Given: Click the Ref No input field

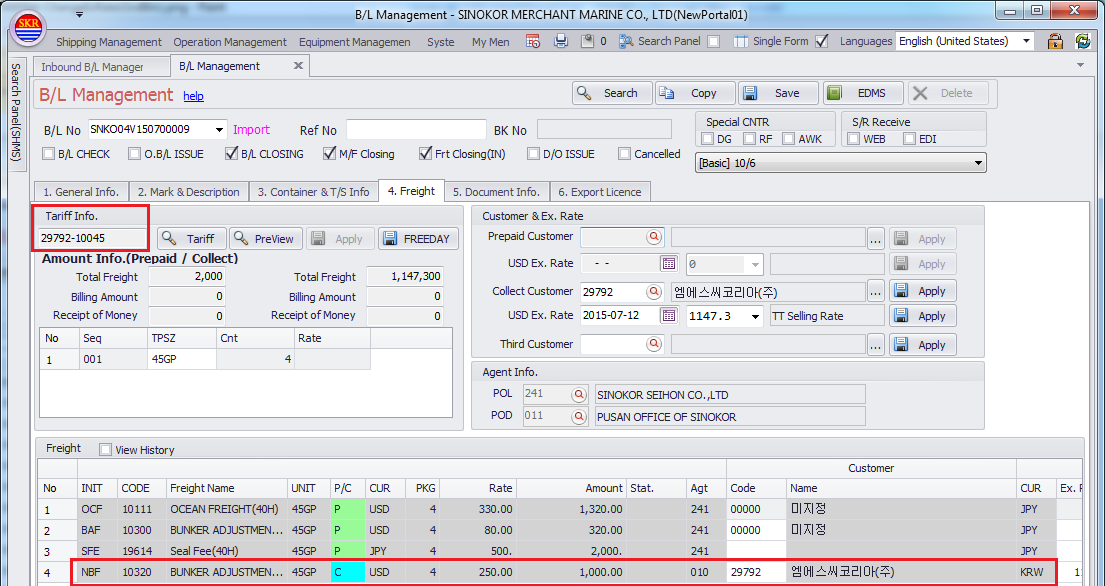Looking at the screenshot, I should pos(416,130).
